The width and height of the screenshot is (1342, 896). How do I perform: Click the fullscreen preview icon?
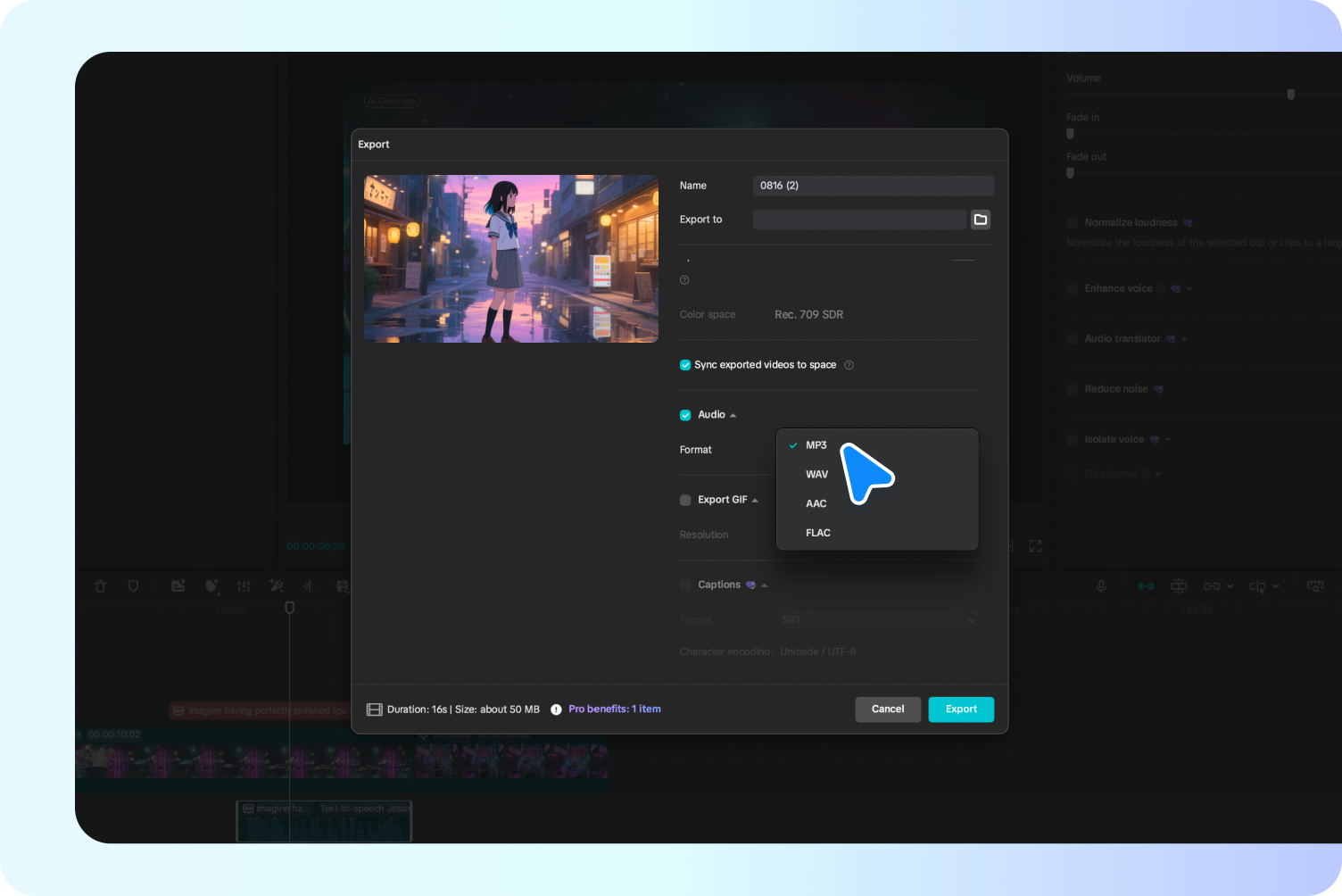[1035, 546]
